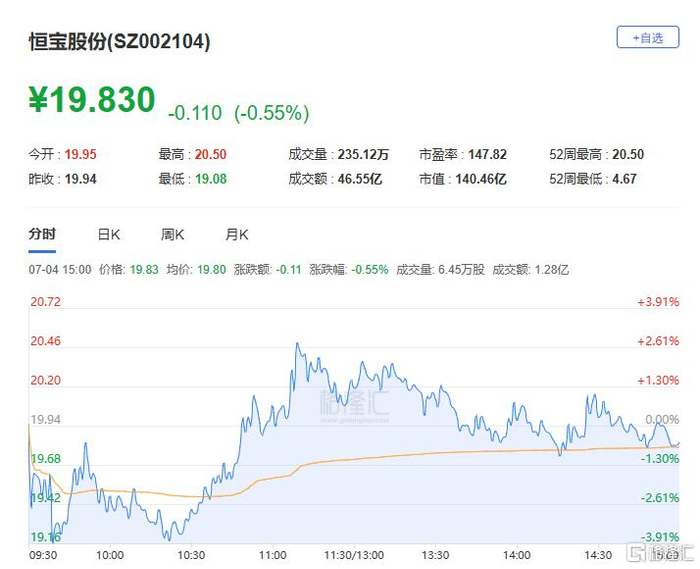Click the 14:00 time axis label
The image size is (700, 569).
[517, 555]
